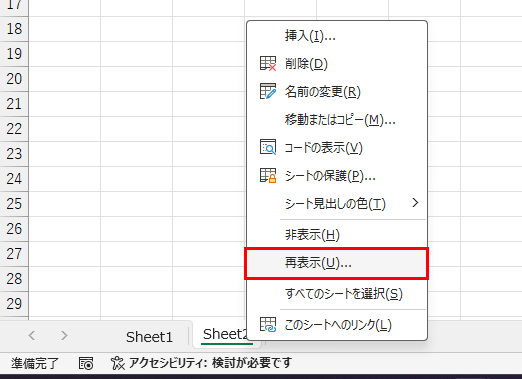Click the next sheet navigation arrow
This screenshot has height=379, width=522.
(64, 335)
